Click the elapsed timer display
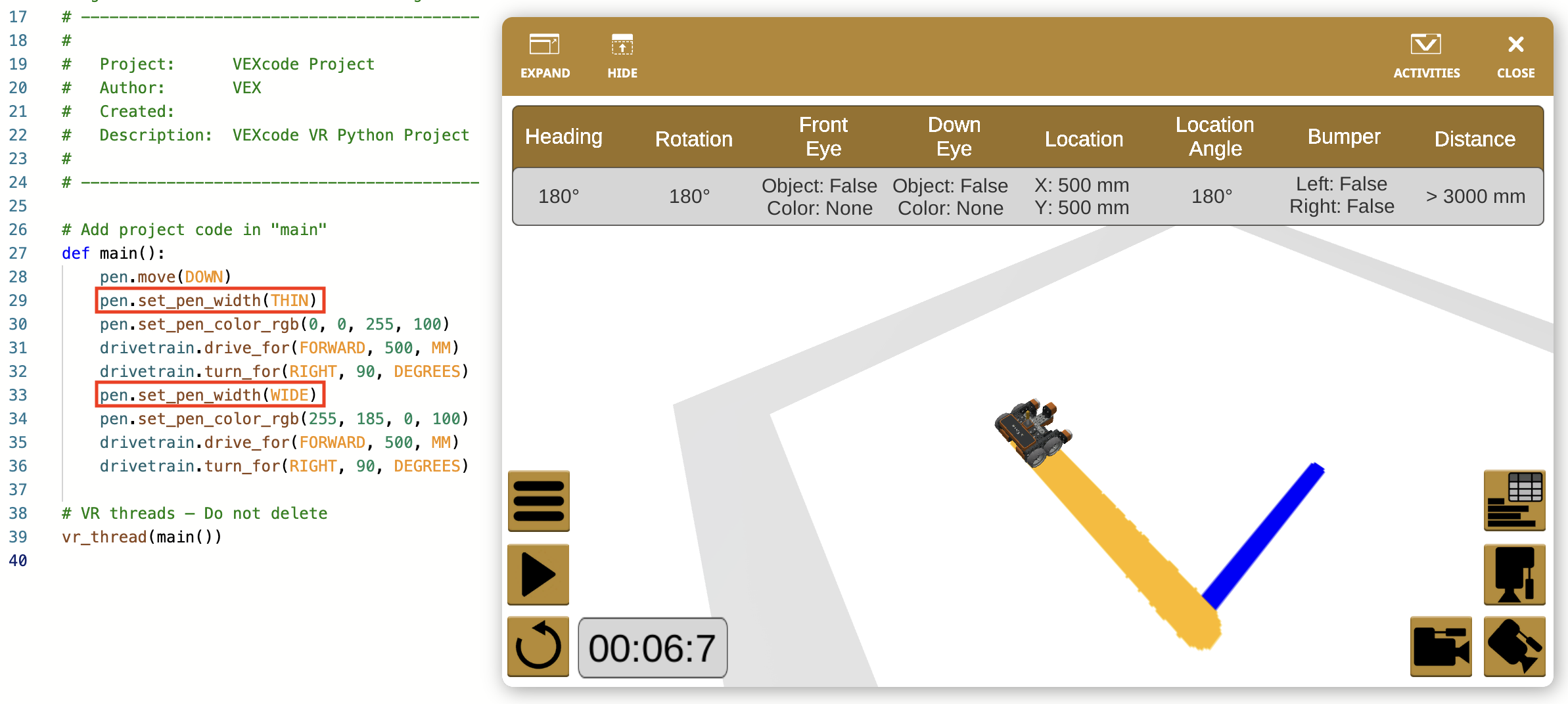1568x704 pixels. [652, 647]
